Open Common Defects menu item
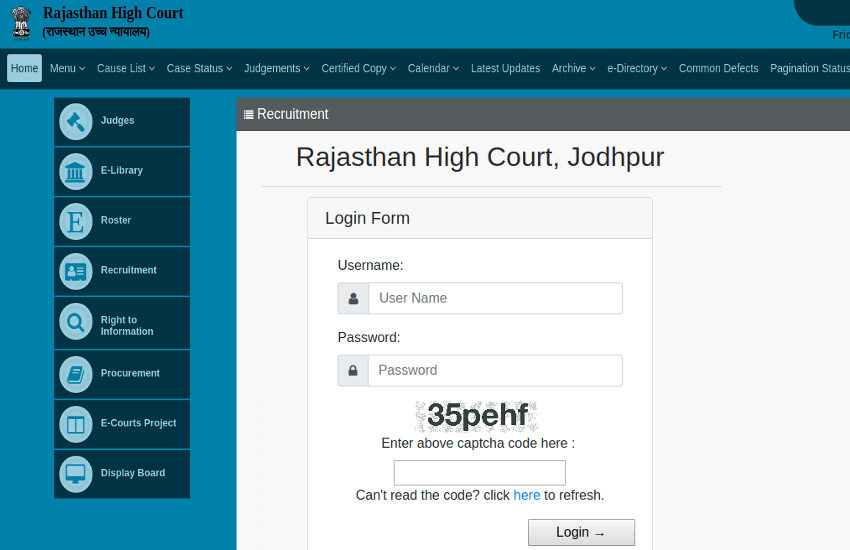 [x=718, y=69]
